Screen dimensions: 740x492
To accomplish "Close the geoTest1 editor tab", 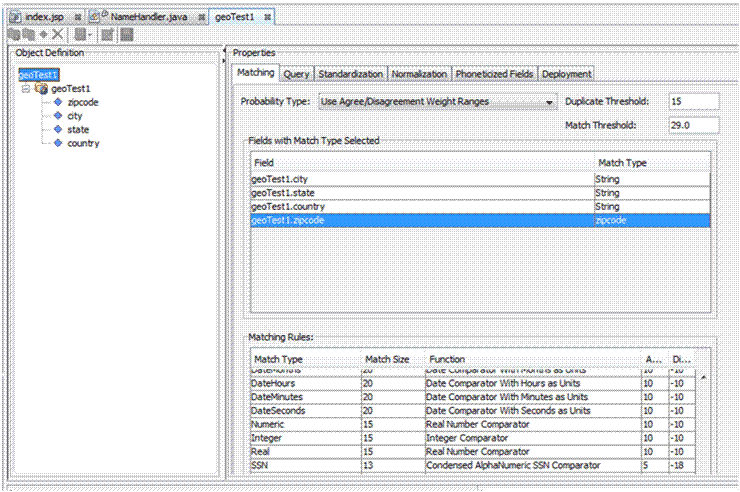I will 268,17.
